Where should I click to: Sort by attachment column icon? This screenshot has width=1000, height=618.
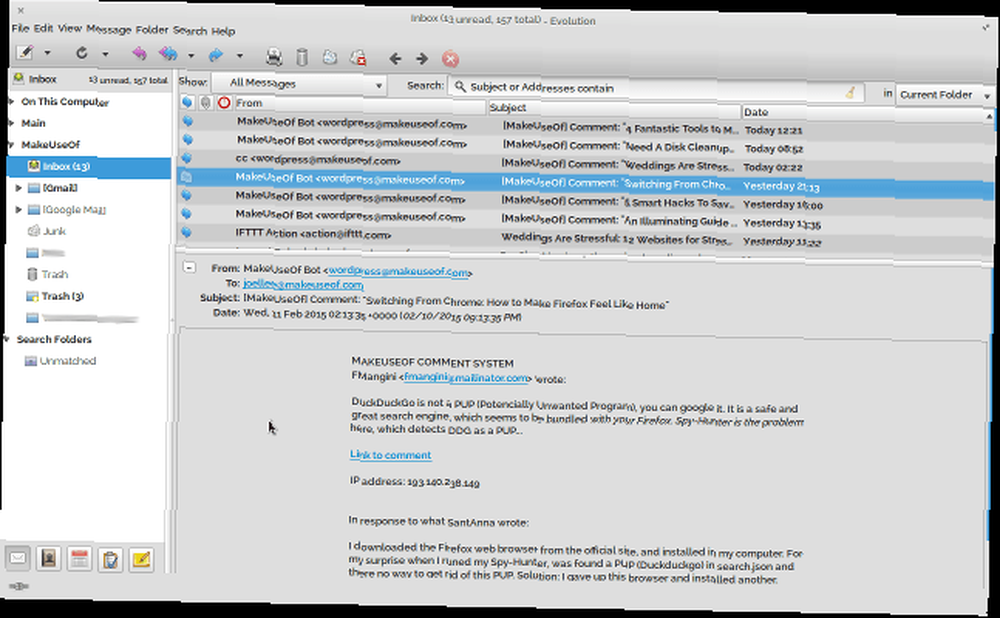(205, 102)
